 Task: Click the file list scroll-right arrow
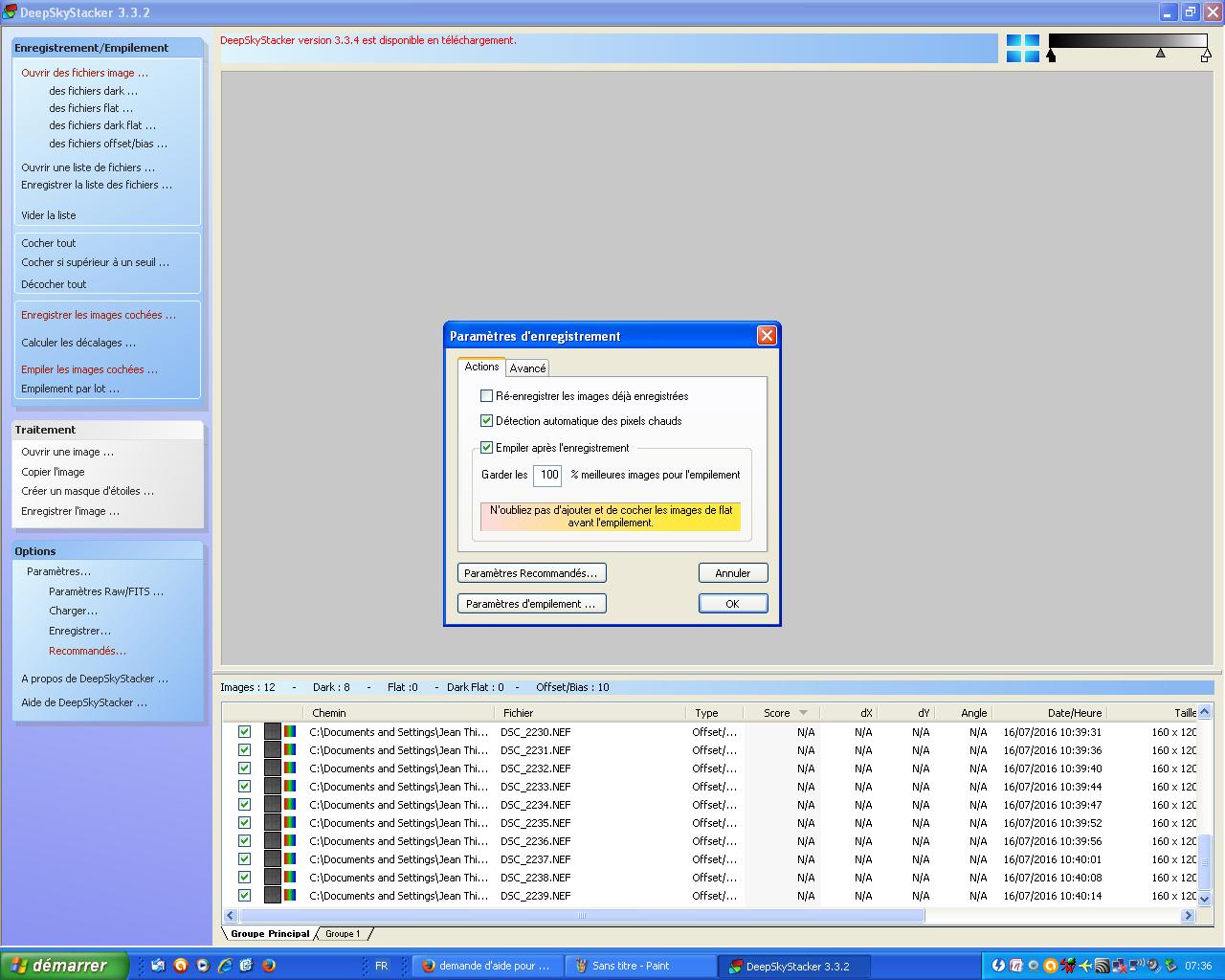(x=1188, y=916)
